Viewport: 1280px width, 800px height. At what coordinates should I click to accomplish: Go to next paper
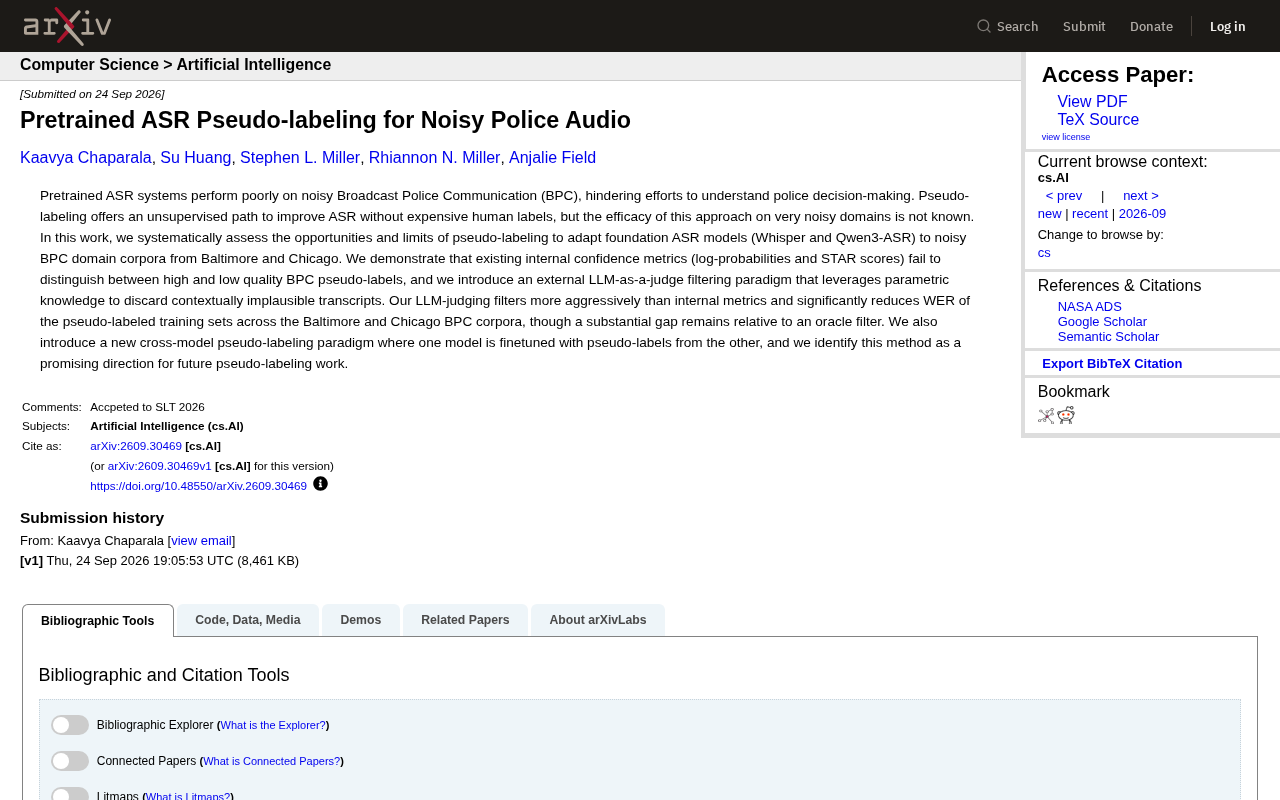coord(1141,196)
